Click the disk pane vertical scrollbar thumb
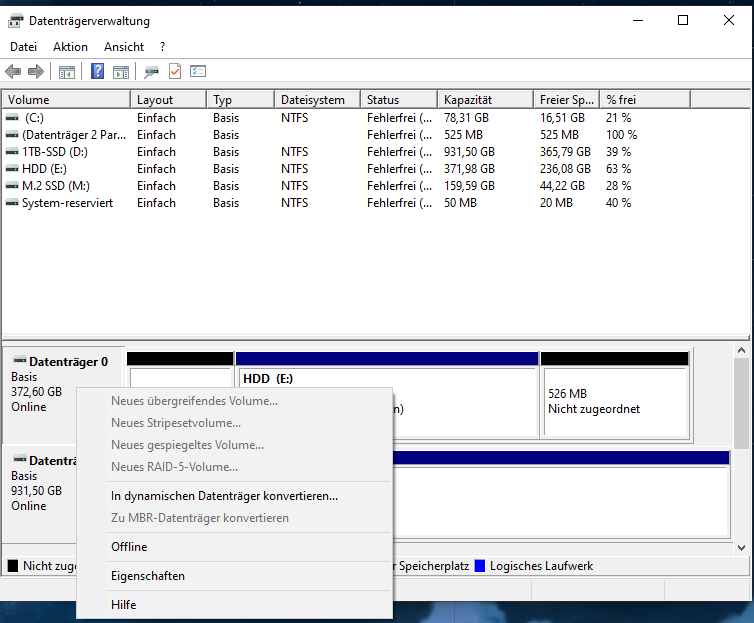The image size is (754, 623). (741, 403)
